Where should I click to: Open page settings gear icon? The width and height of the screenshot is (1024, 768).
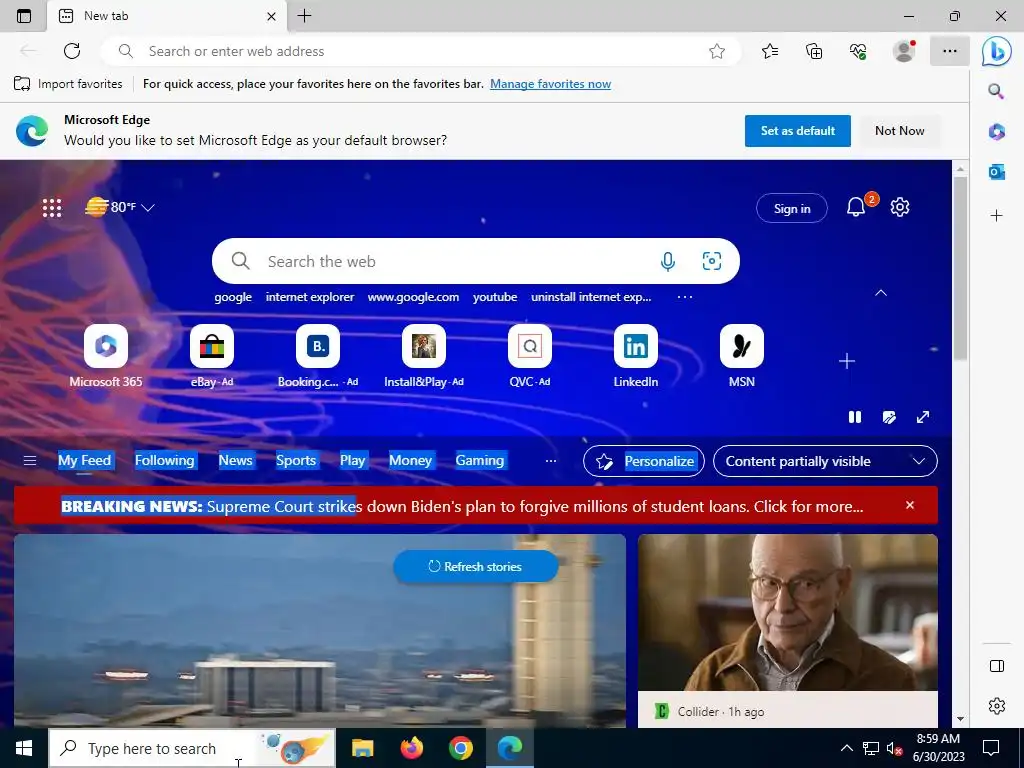(900, 207)
